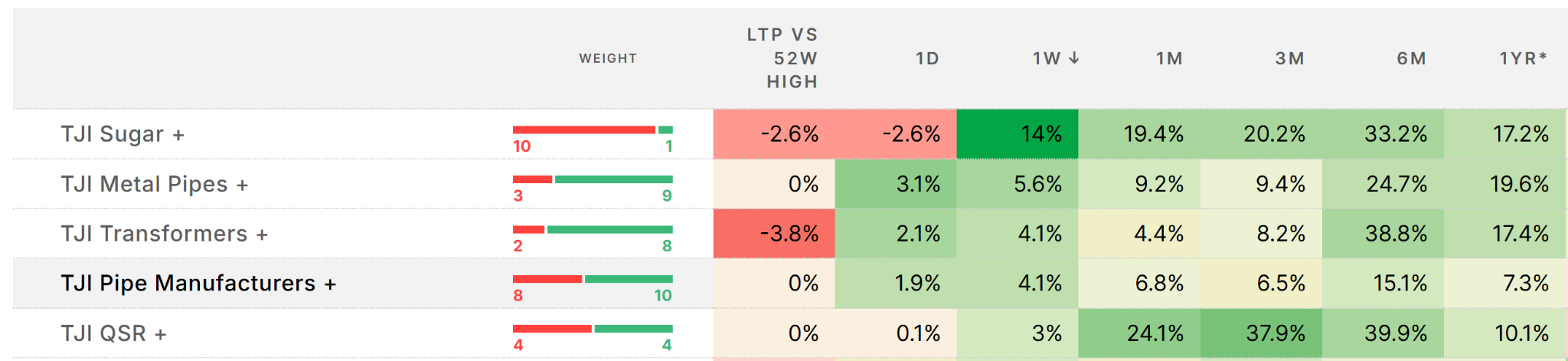The height and width of the screenshot is (361, 1568).
Task: Sort by 1D column header
Action: point(927,58)
